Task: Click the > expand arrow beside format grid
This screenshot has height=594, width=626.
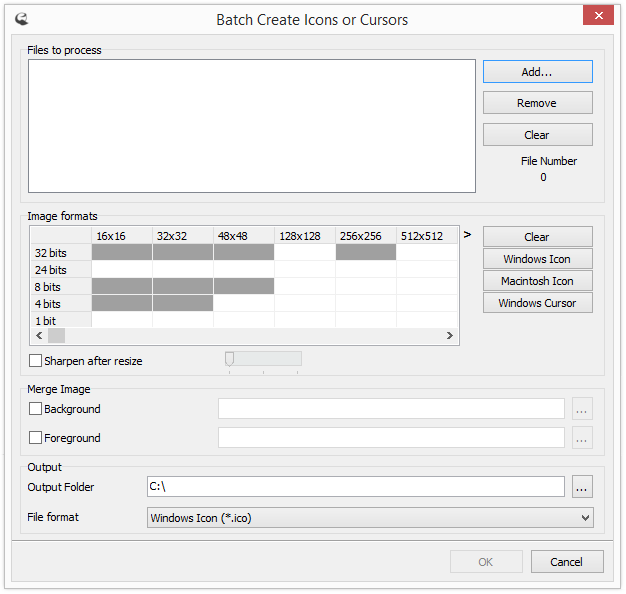Action: tap(467, 235)
